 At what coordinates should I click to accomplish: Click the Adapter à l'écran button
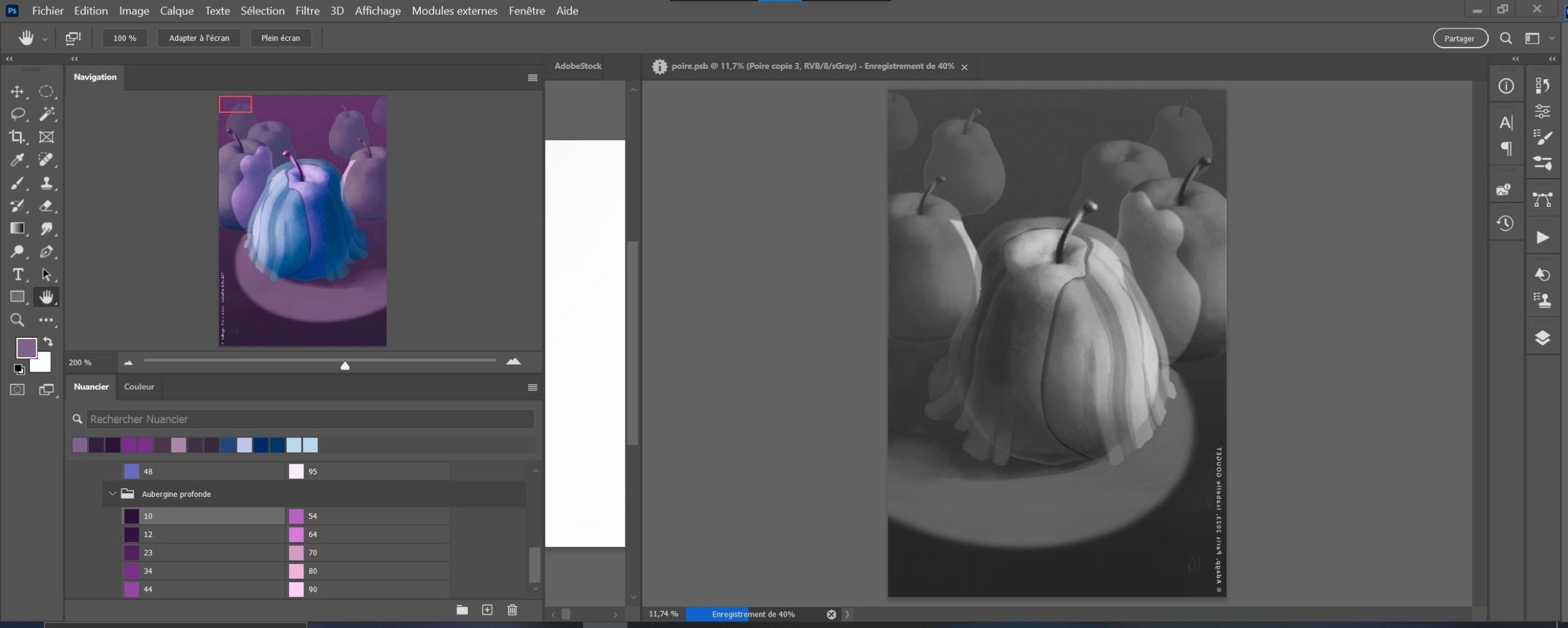point(199,38)
